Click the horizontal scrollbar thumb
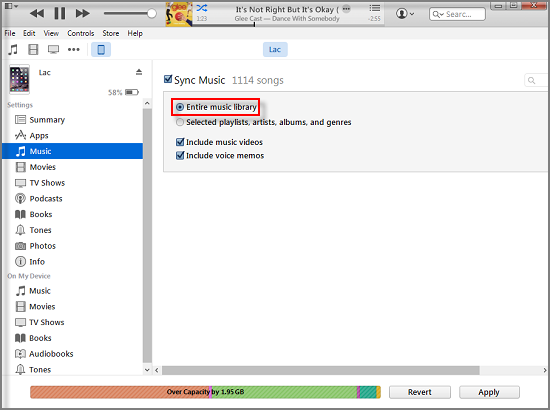Screen dimensions: 550x410 coord(321,370)
